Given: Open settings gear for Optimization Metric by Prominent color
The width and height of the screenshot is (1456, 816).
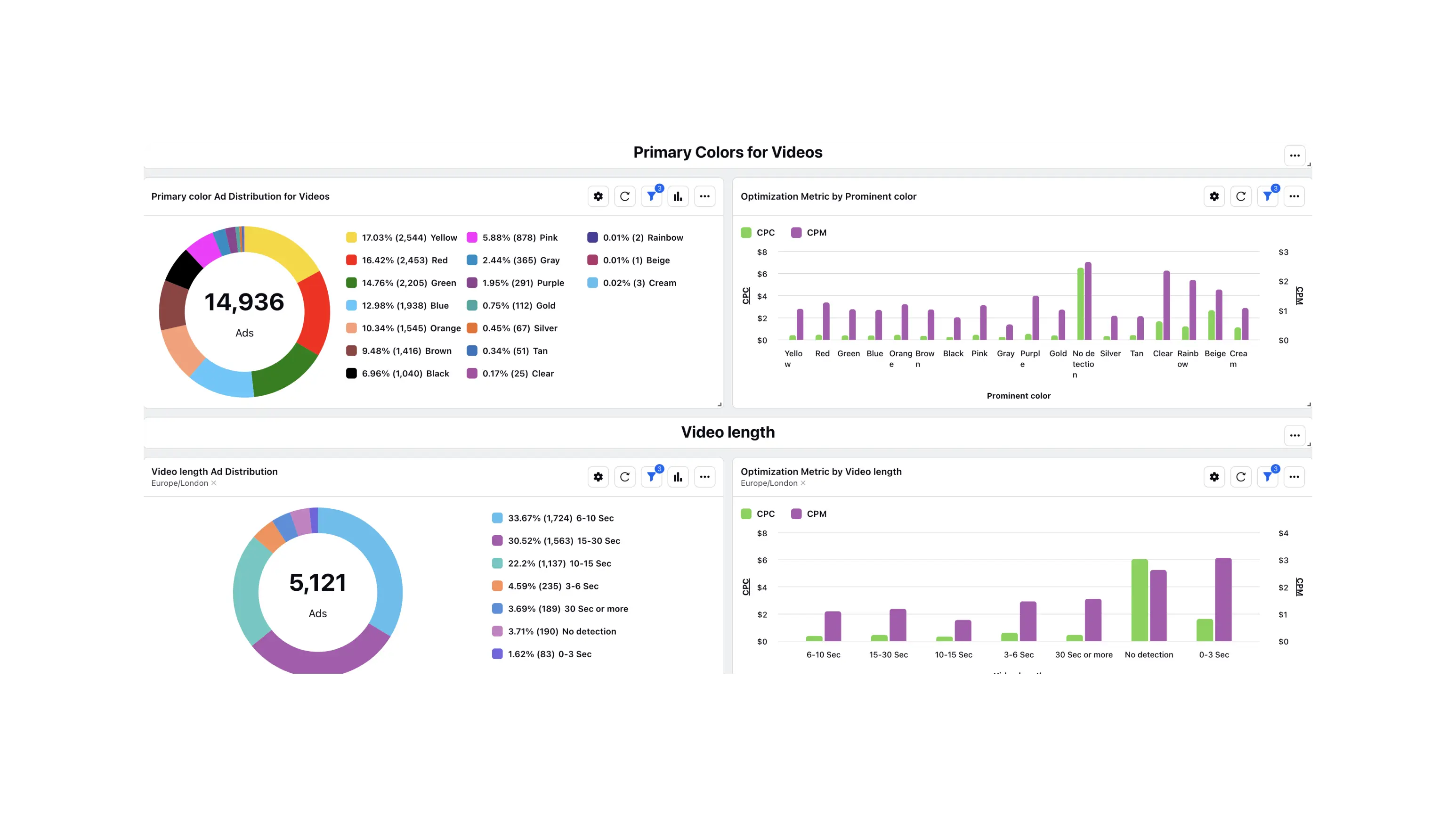Looking at the screenshot, I should click(1214, 196).
